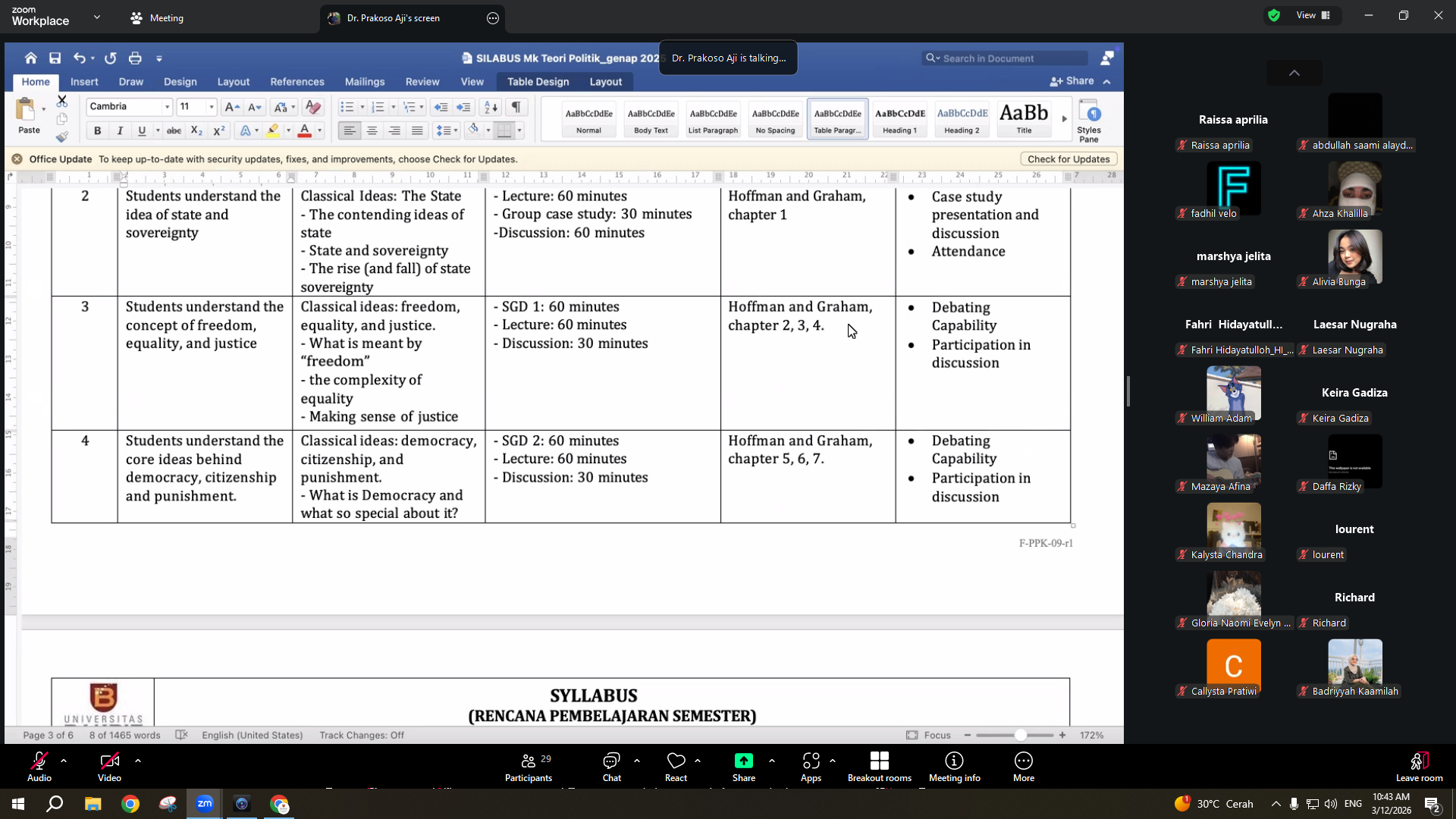Screen dimensions: 1456x819
Task: Open the Cambria font name dropdown
Action: (x=167, y=107)
